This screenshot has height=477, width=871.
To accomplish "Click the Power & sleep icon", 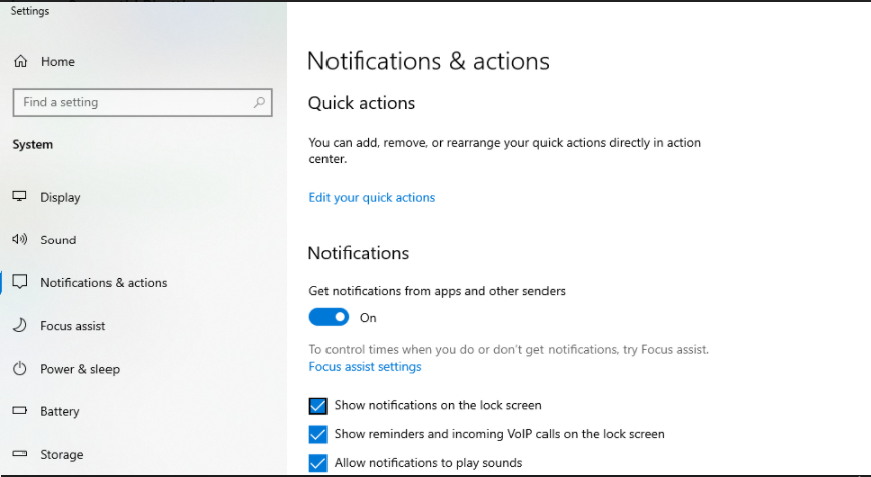I will point(19,369).
